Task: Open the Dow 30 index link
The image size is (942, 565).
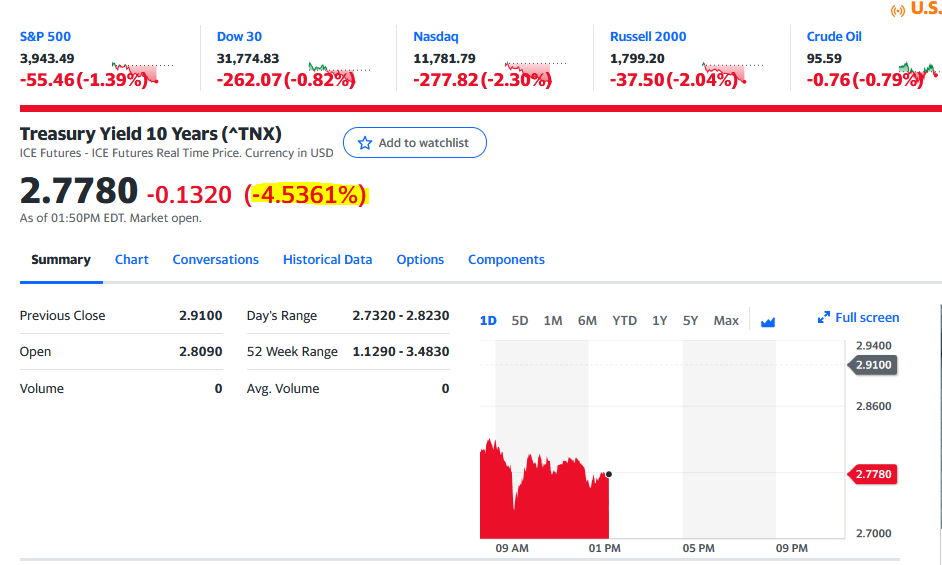Action: 239,37
